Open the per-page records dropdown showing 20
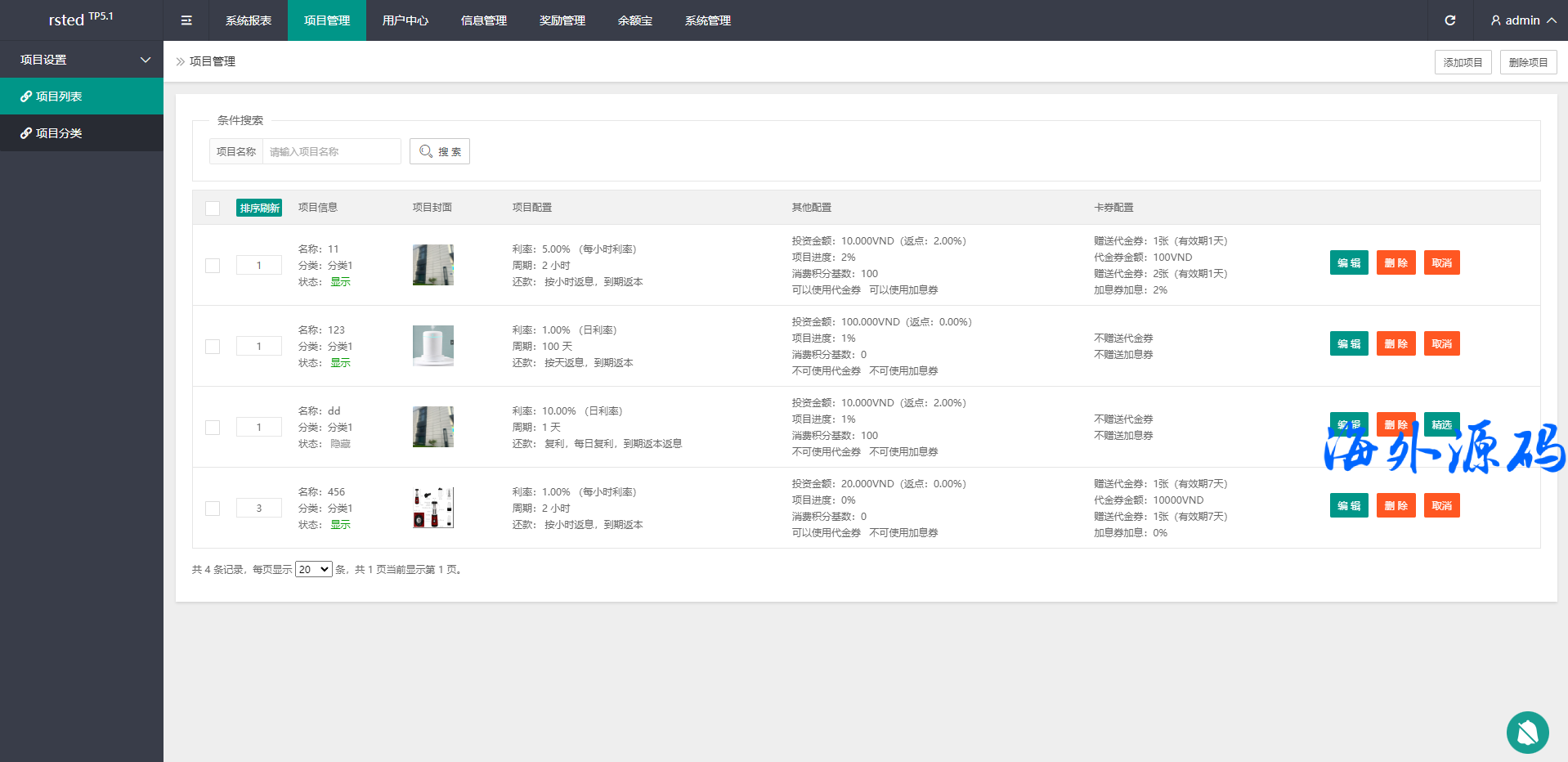Image resolution: width=1568 pixels, height=762 pixels. tap(313, 569)
